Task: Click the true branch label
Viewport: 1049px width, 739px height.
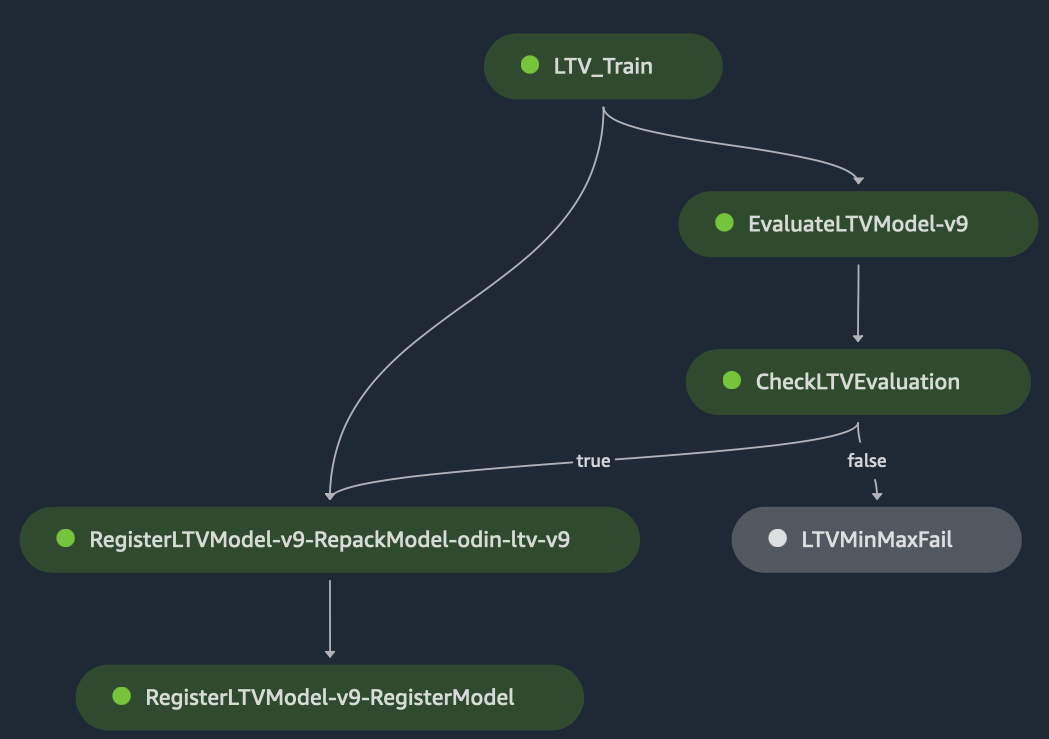Action: (x=592, y=460)
